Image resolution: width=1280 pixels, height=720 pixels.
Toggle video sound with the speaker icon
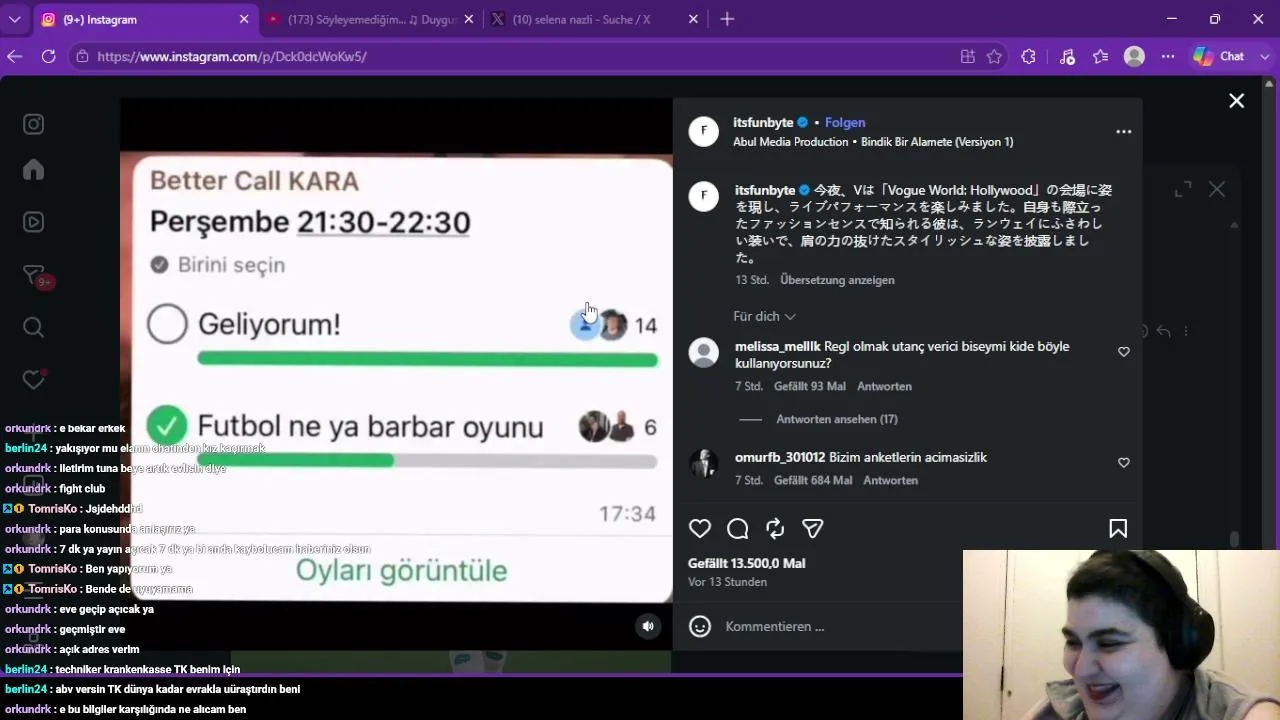648,627
